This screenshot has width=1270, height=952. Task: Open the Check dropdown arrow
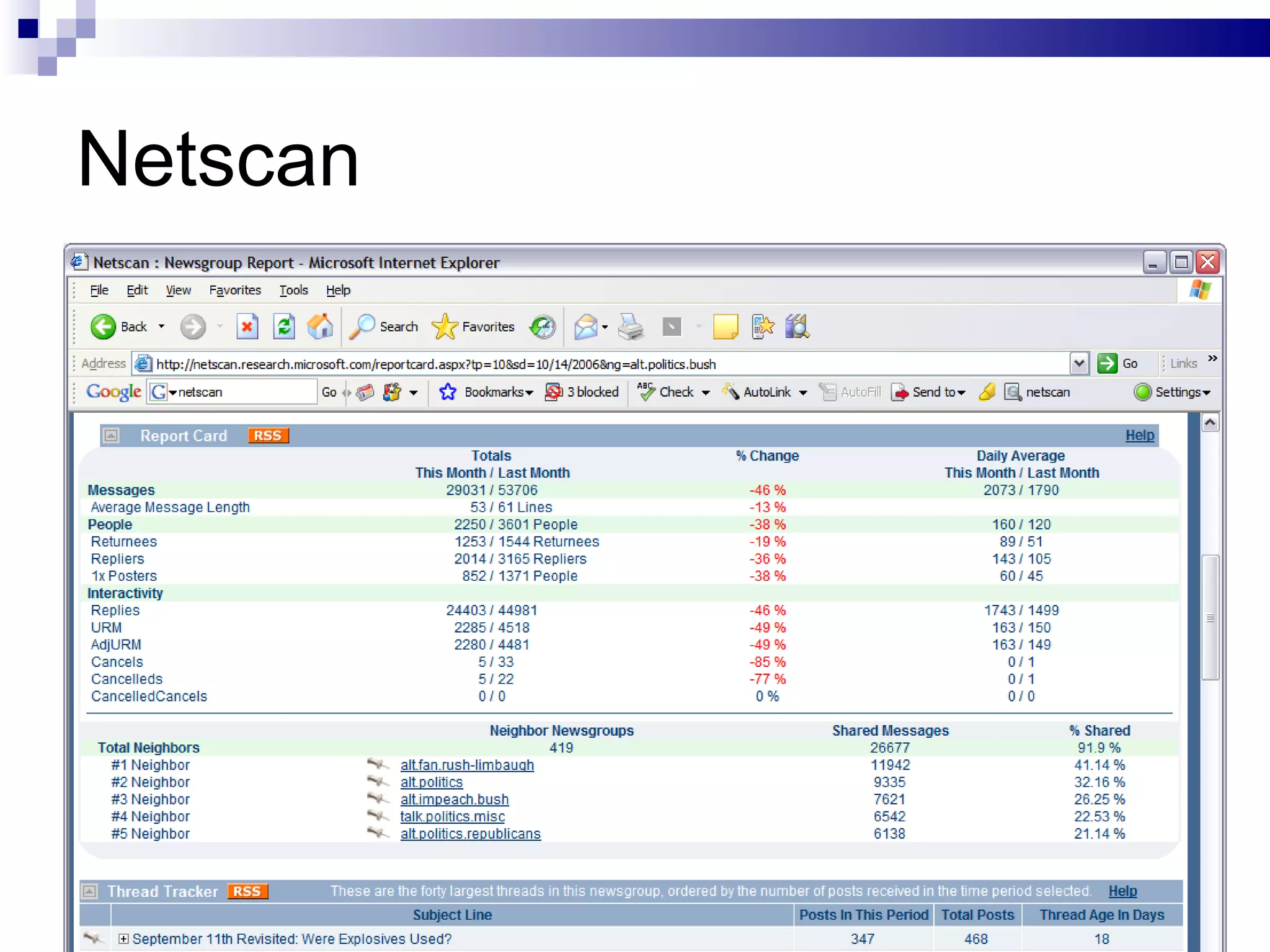point(706,392)
